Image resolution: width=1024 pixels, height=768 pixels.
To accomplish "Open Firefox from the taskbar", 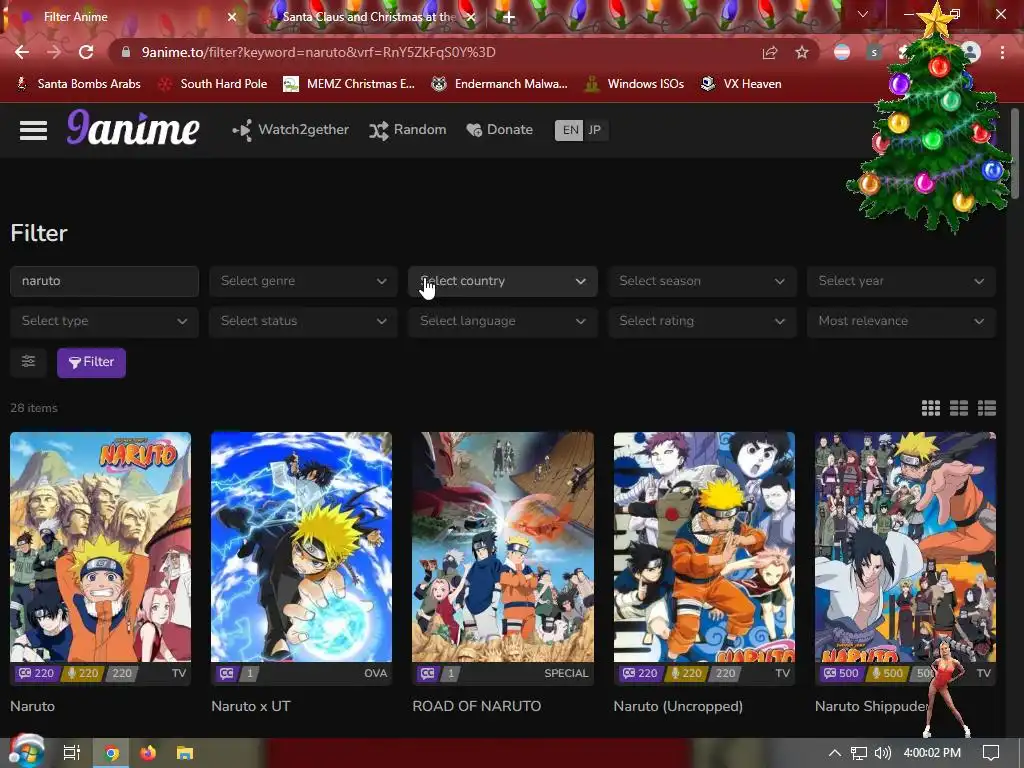I will (x=148, y=753).
